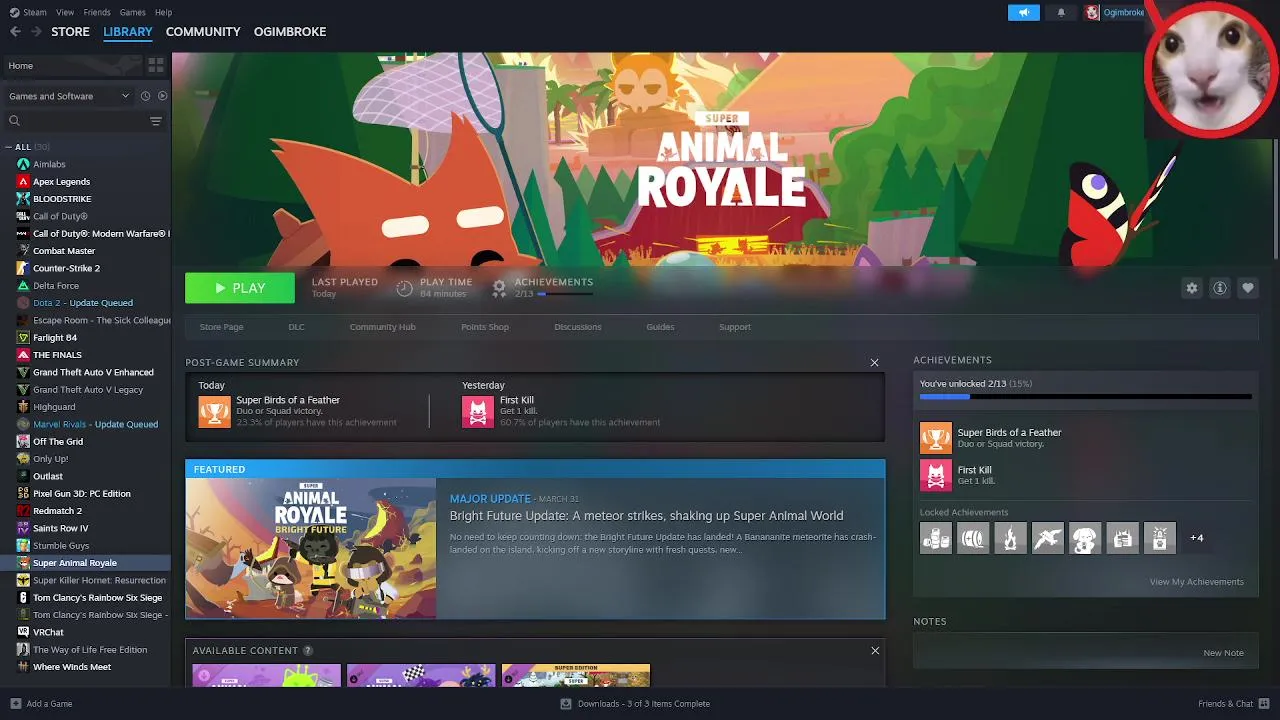Open the Community Hub link
Image resolution: width=1280 pixels, height=720 pixels.
click(x=382, y=327)
